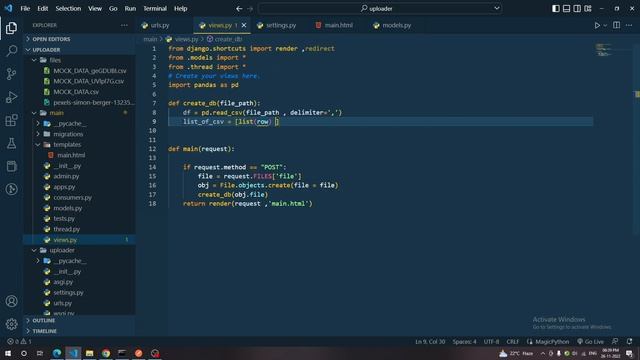Collapse the files folder

click(34, 60)
